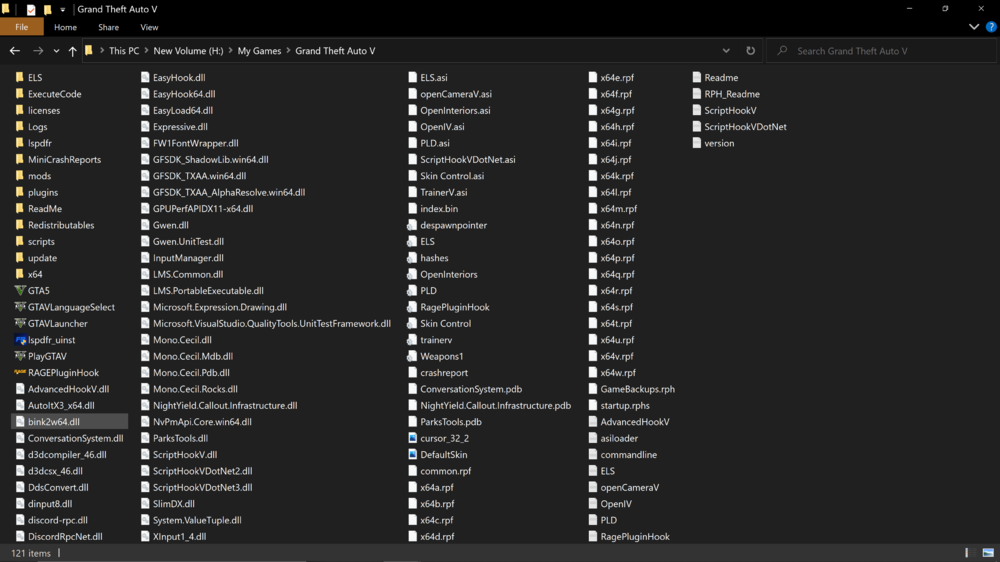Refresh the Grand Theft Auto V folder
Screen dimensions: 1000x562
coord(751,51)
